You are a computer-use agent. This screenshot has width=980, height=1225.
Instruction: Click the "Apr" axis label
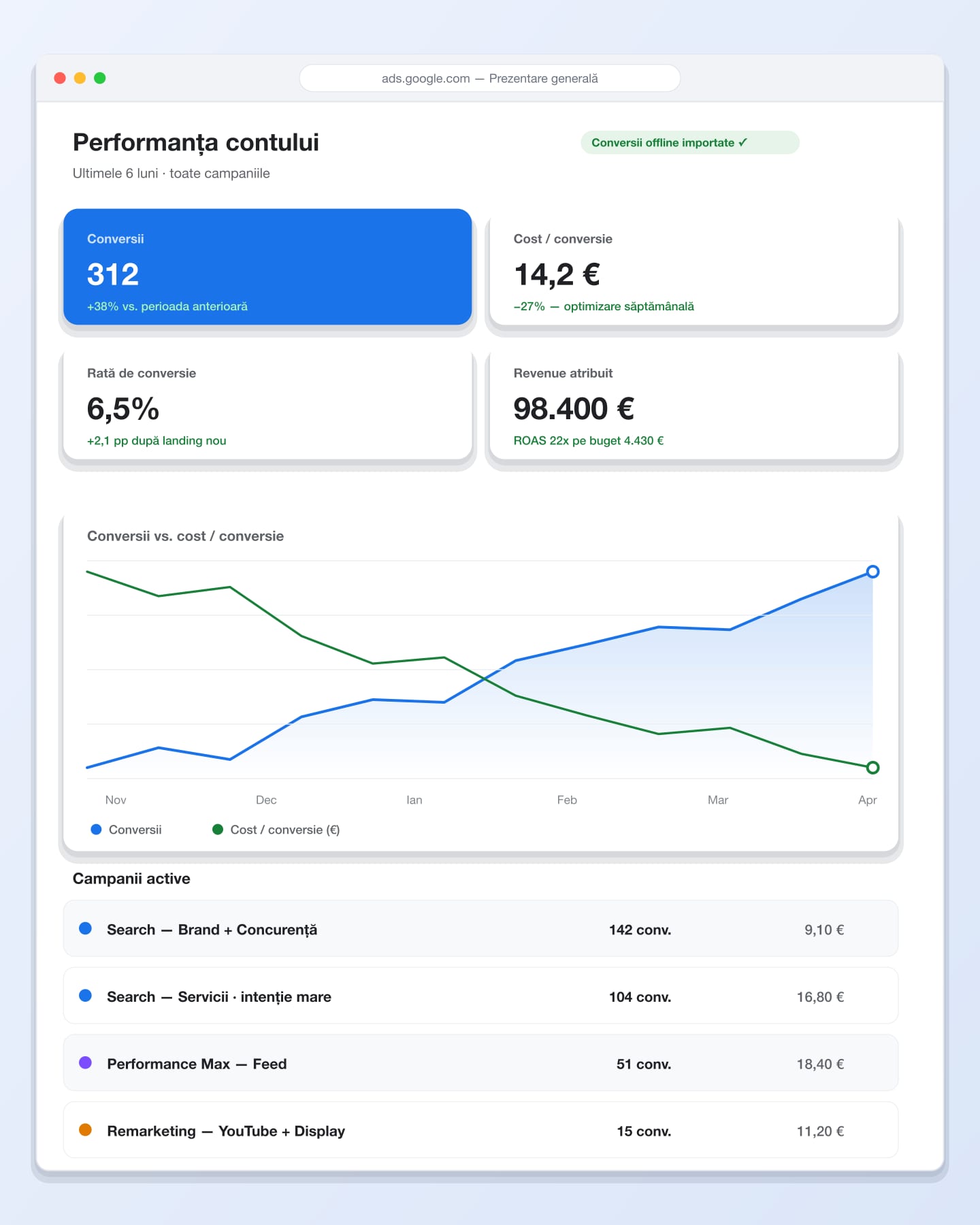(868, 800)
